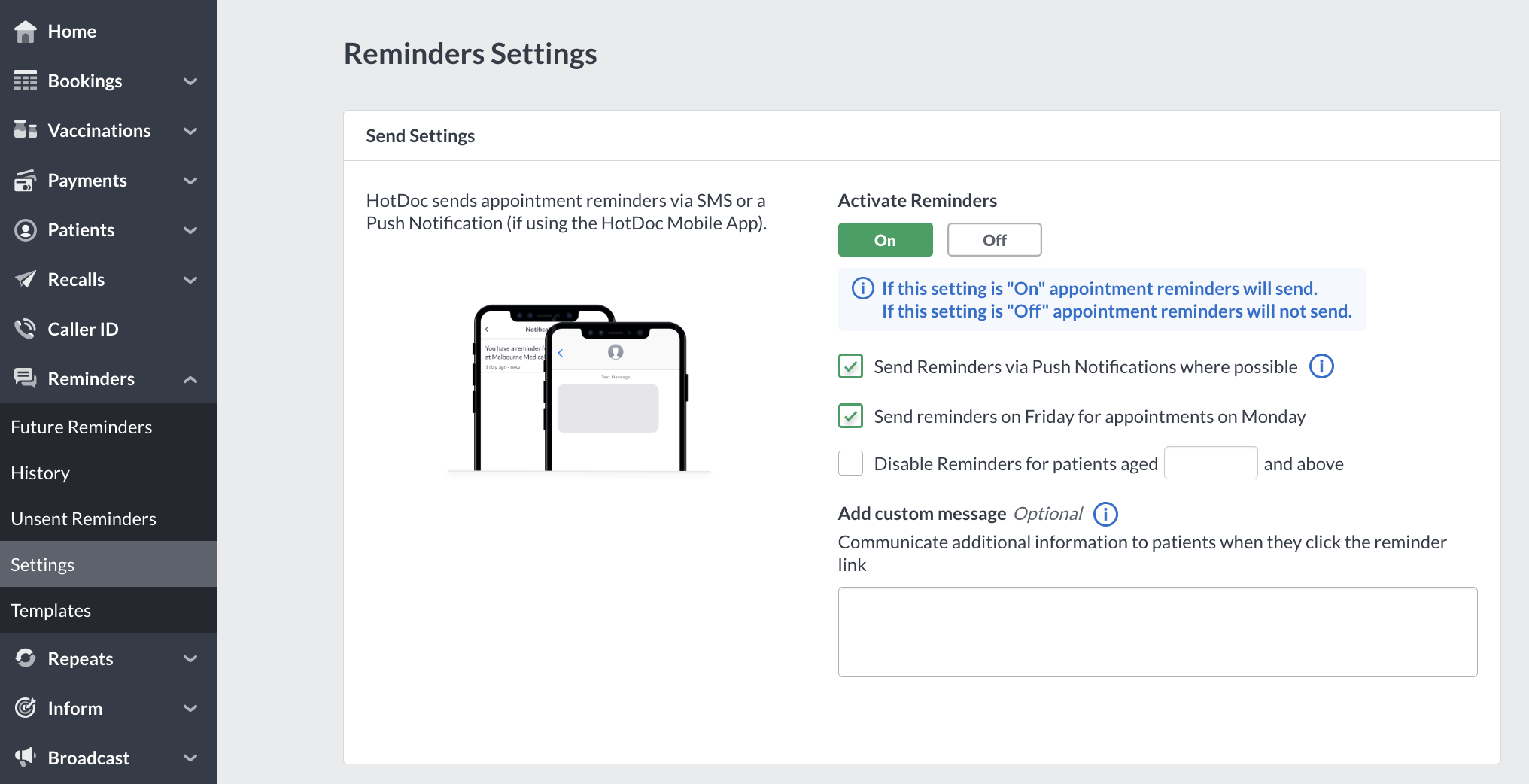Collapse the Reminders menu
Viewport: 1529px width, 784px height.
[190, 378]
